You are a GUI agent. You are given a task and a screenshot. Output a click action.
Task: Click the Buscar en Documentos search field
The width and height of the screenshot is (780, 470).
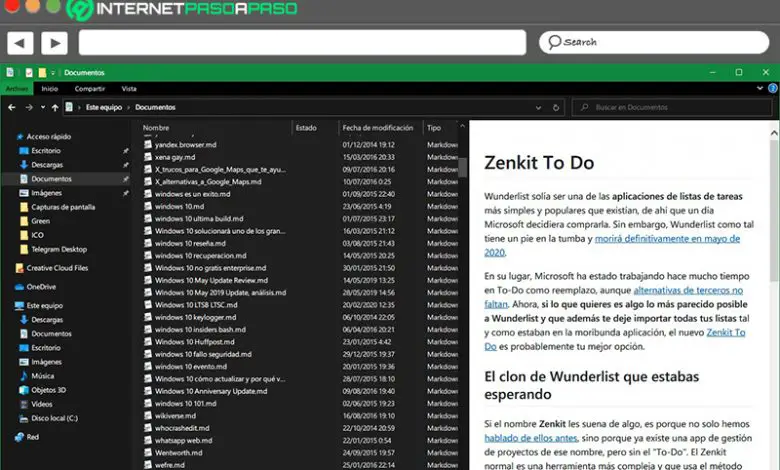click(672, 107)
